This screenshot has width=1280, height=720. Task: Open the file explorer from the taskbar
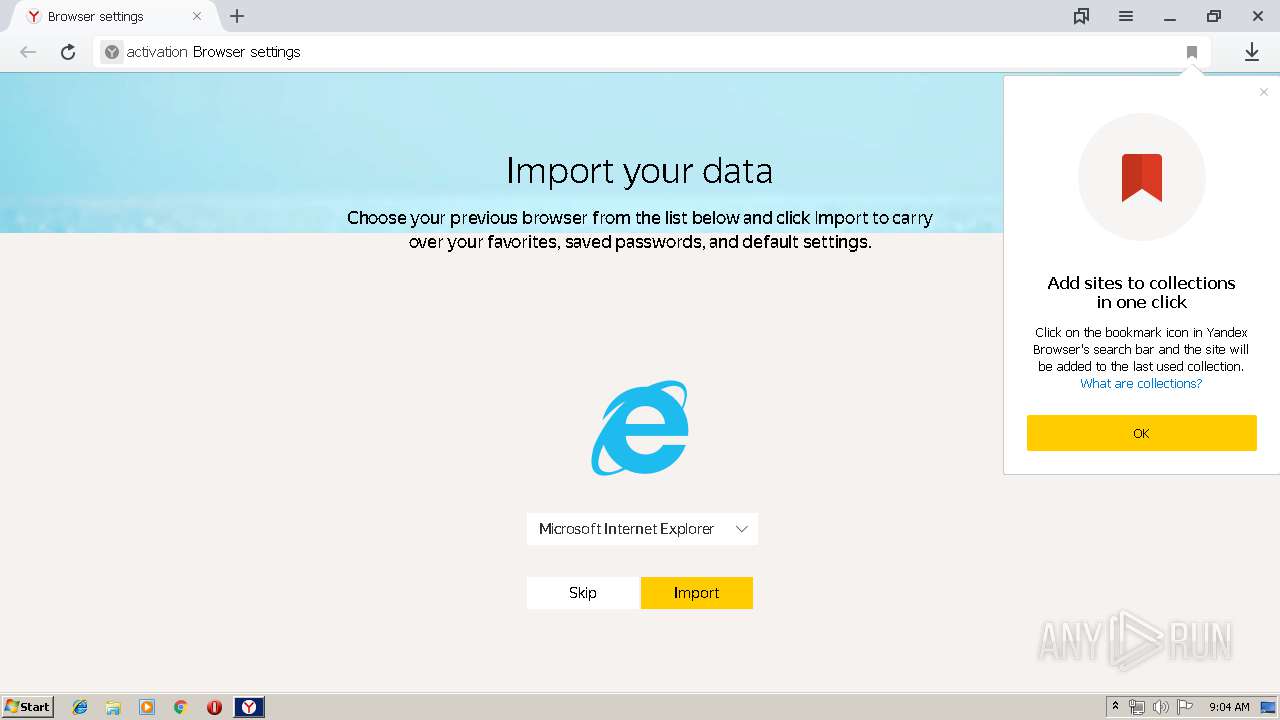[x=113, y=707]
